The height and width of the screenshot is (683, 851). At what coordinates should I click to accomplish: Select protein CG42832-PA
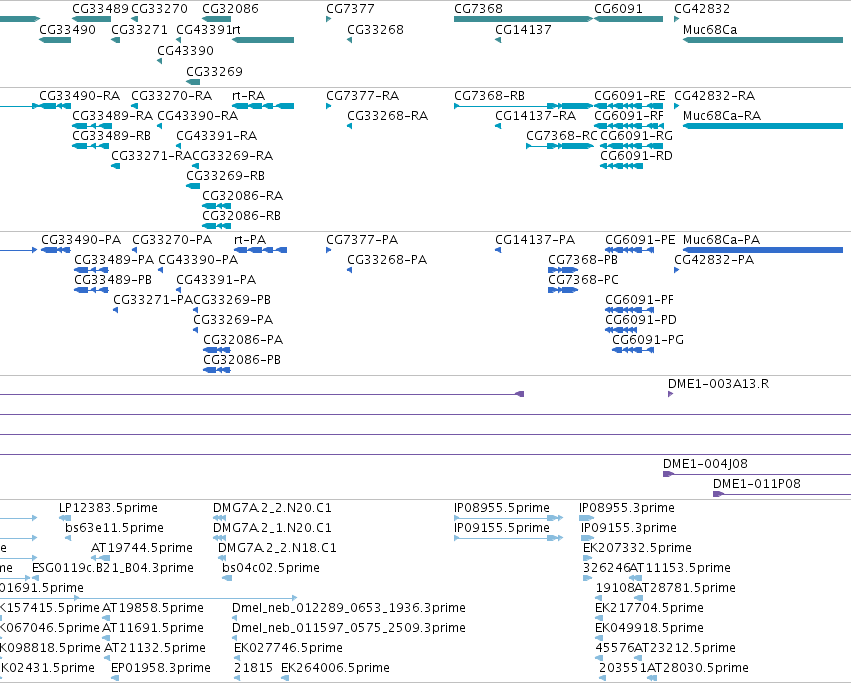pos(714,261)
